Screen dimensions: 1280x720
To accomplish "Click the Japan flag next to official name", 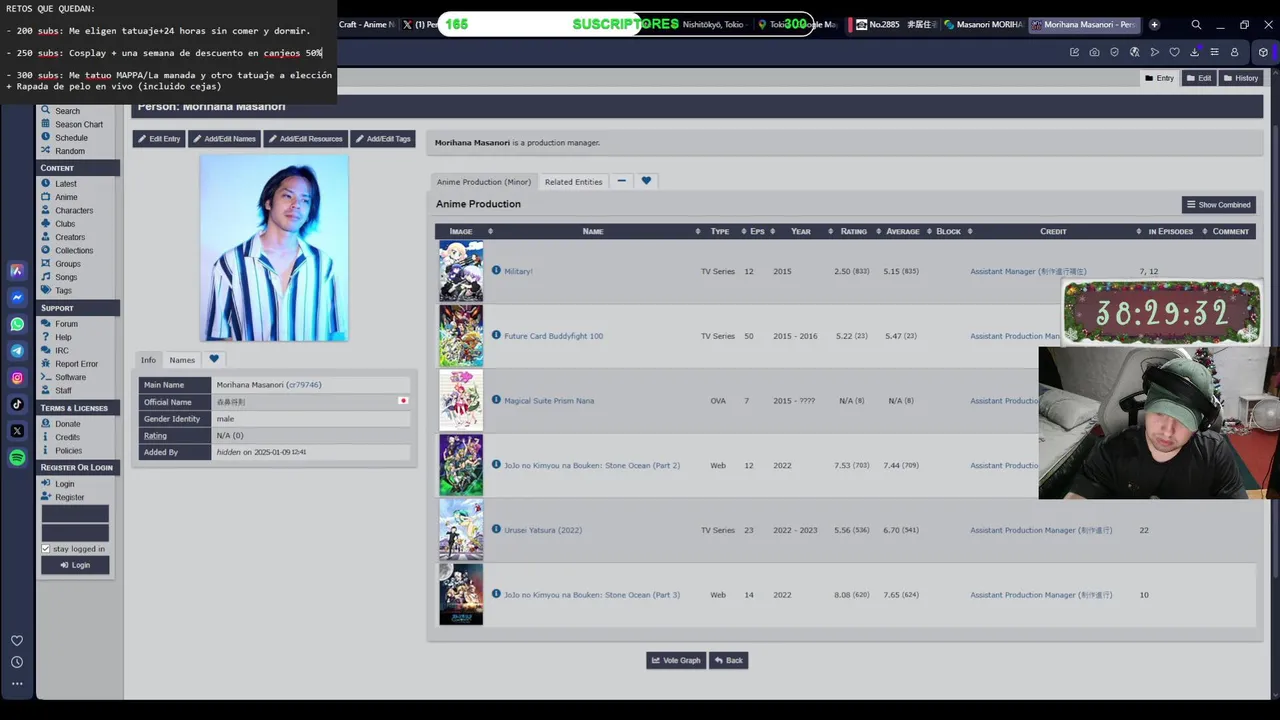I will pos(403,401).
